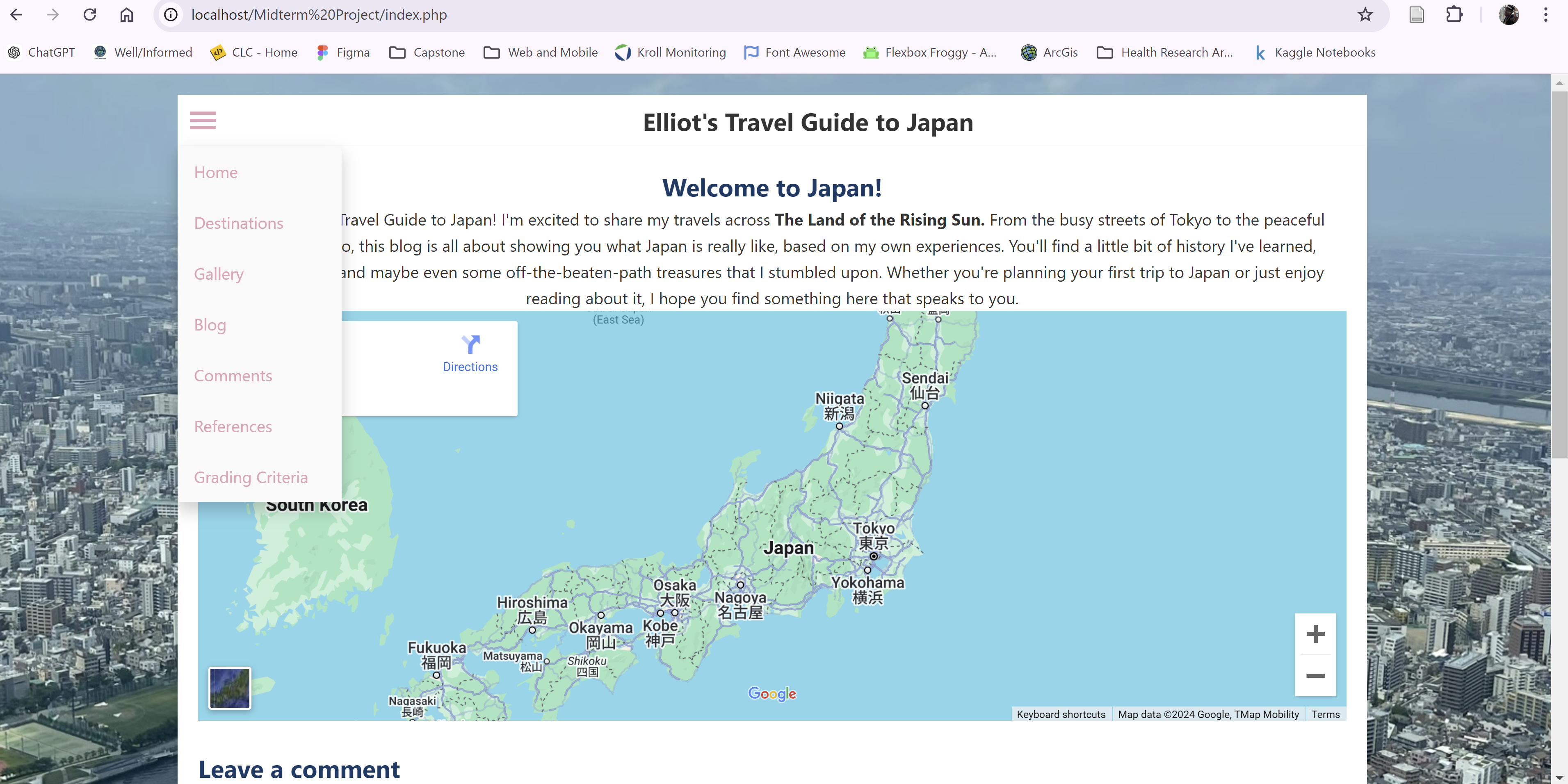This screenshot has width=1568, height=784.
Task: Click the browser home icon
Action: tap(126, 15)
